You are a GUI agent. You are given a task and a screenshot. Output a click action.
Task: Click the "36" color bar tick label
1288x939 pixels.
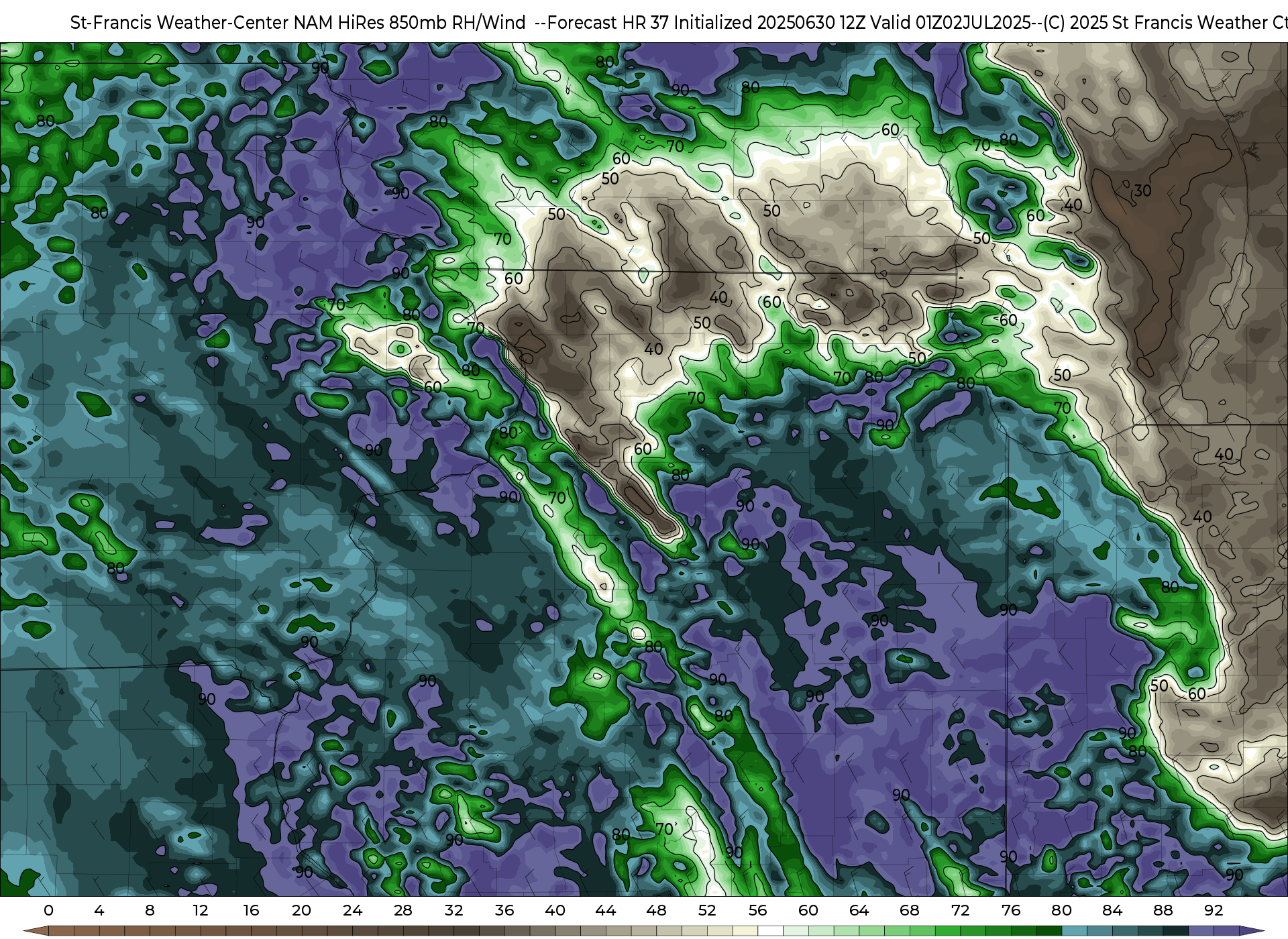pyautogui.click(x=504, y=910)
